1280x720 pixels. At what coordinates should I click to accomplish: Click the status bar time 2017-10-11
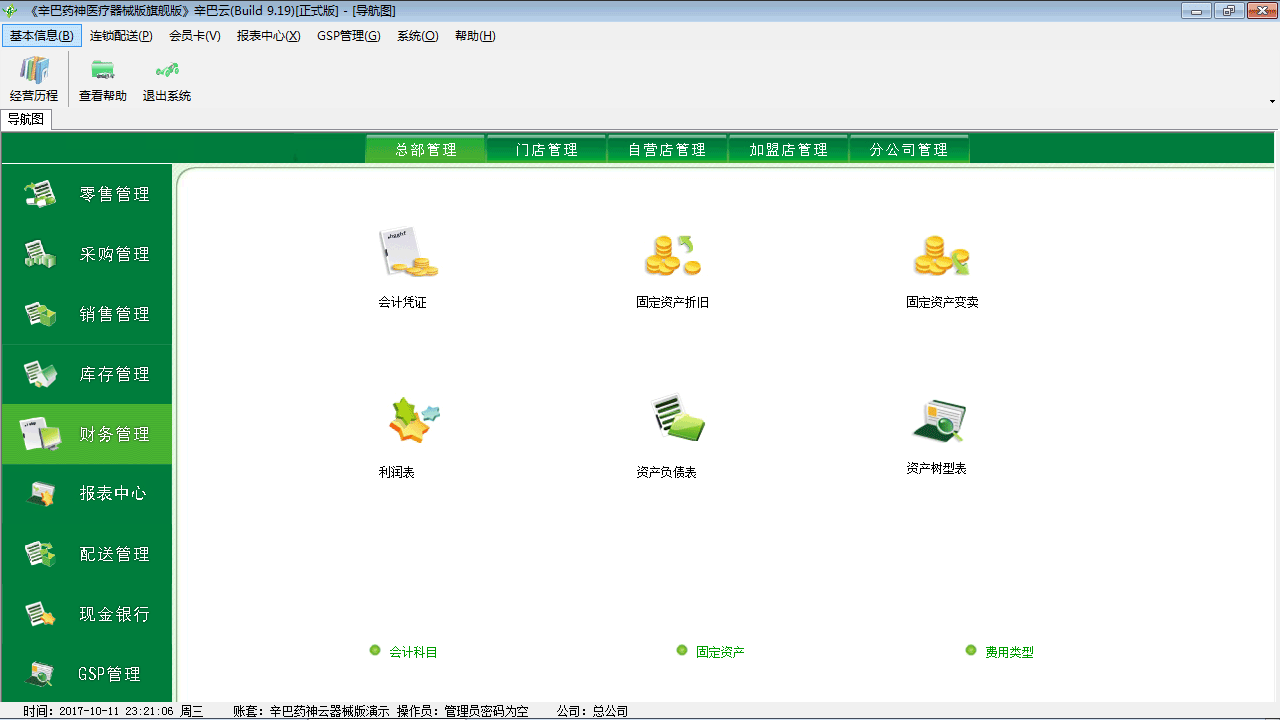[x=113, y=711]
